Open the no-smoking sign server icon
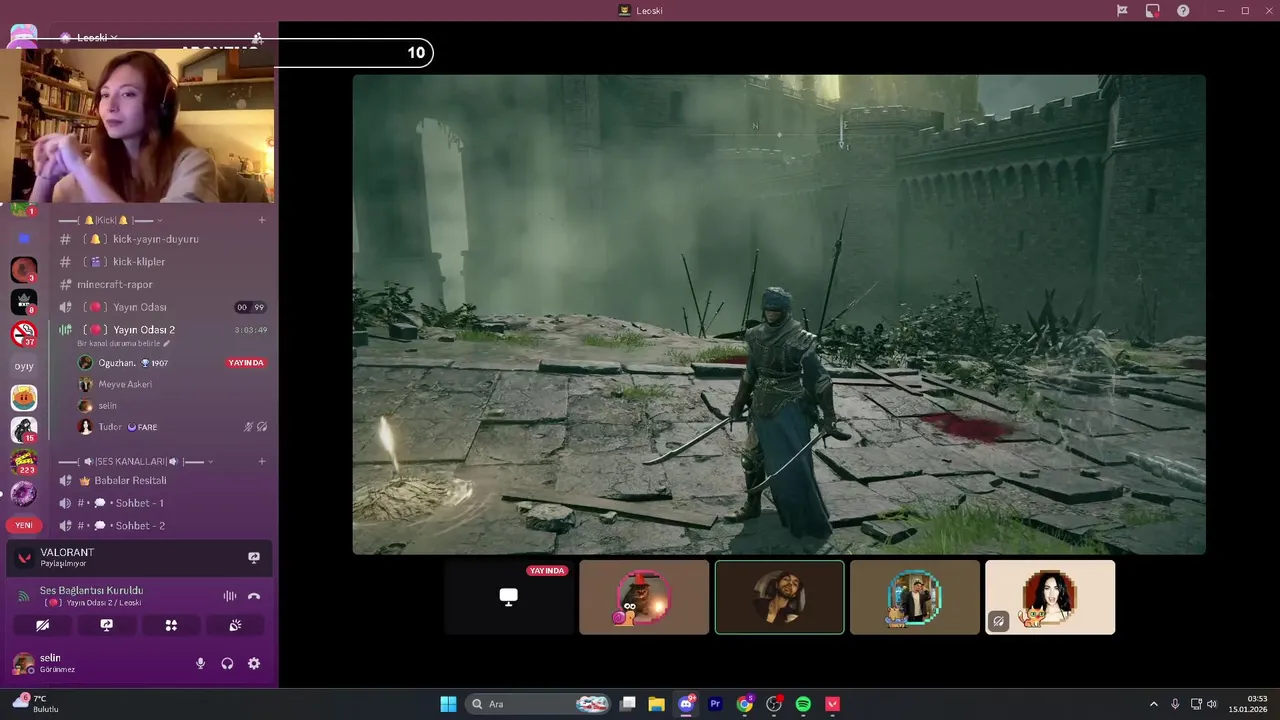1280x720 pixels. 24,333
